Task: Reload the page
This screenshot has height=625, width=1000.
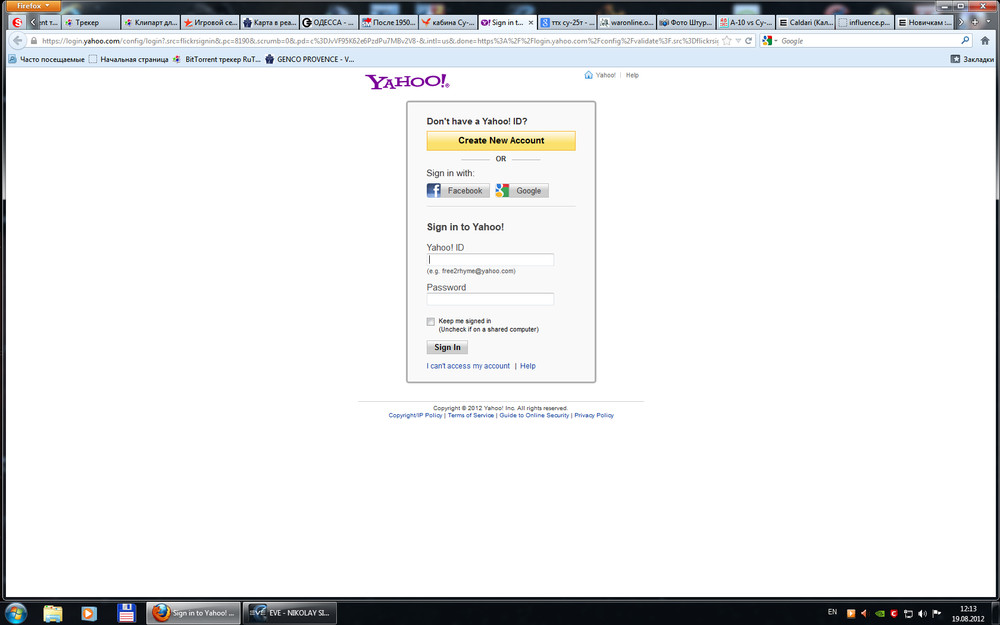Action: pyautogui.click(x=749, y=41)
